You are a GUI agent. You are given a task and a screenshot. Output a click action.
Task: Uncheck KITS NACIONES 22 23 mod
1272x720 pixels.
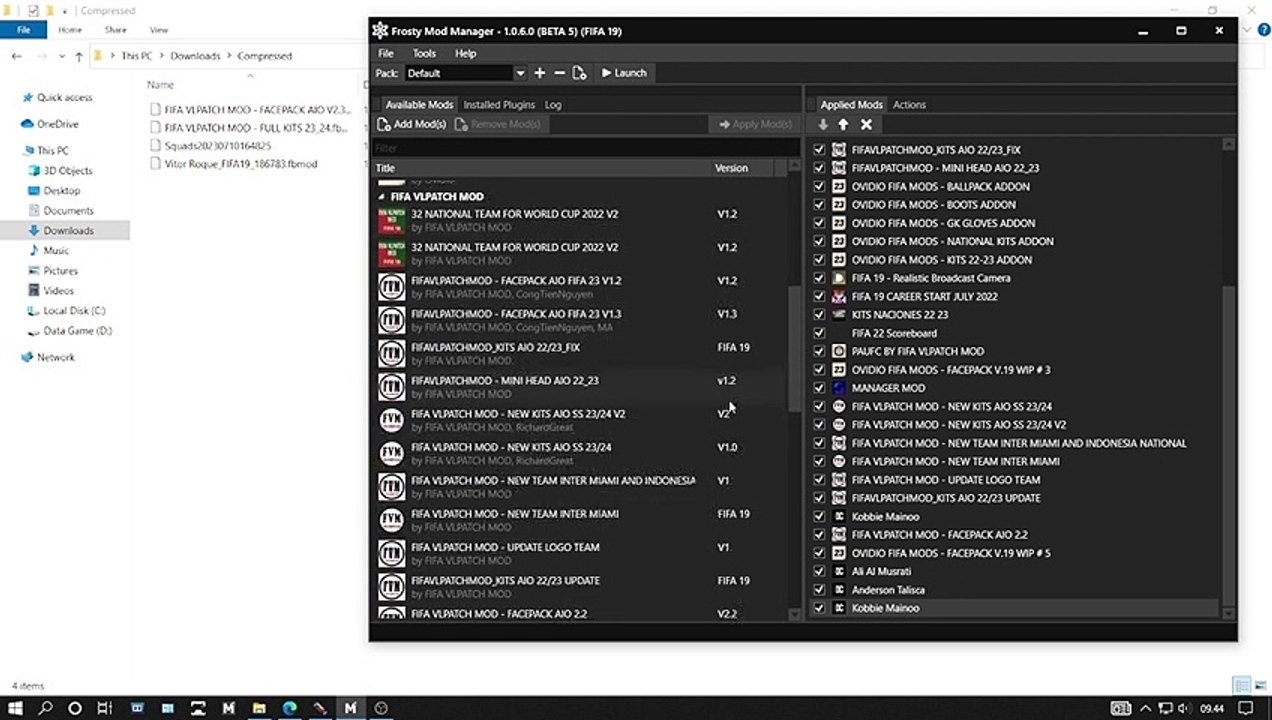[x=819, y=314]
